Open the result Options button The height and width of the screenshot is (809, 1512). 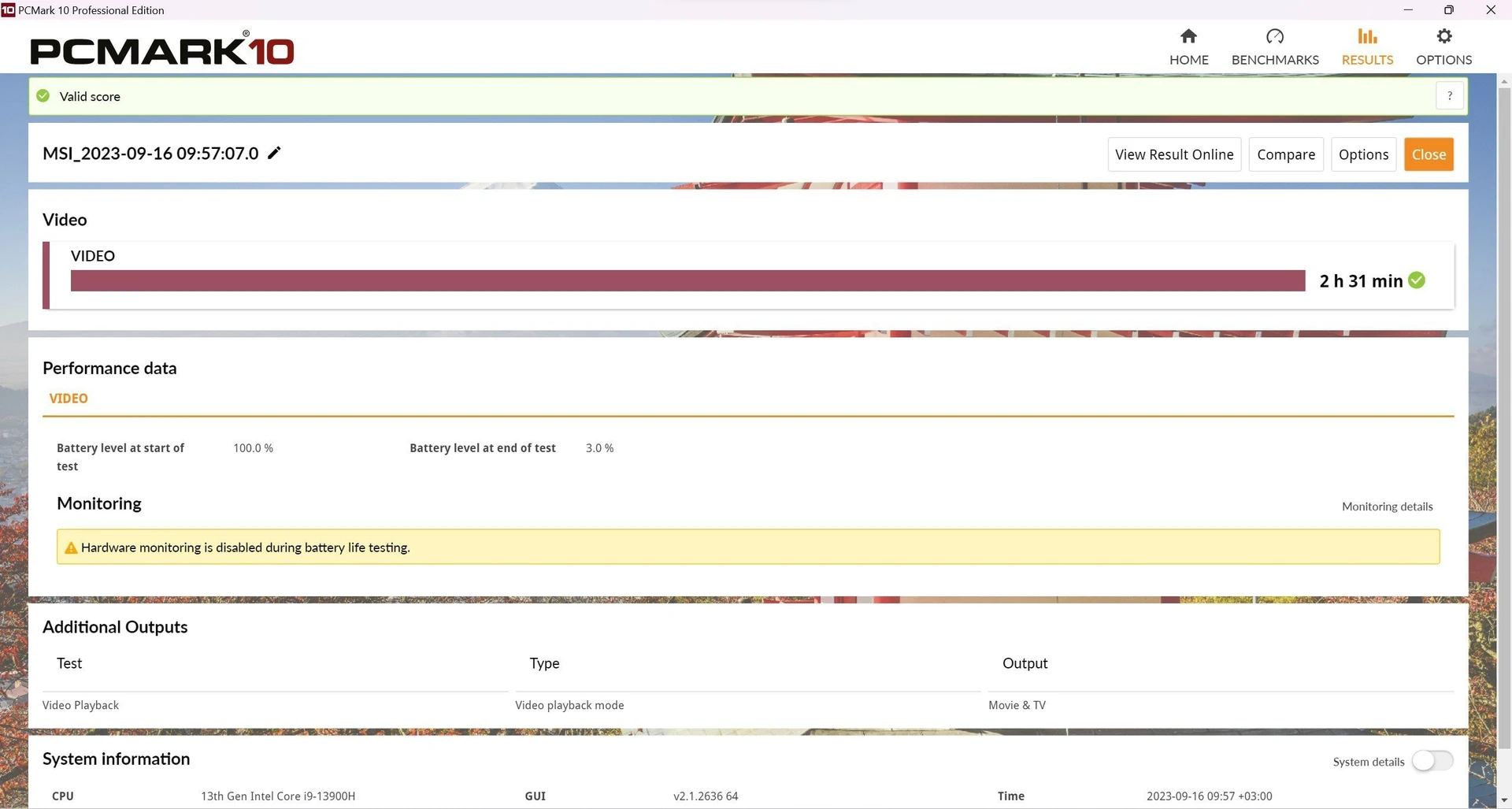point(1363,154)
